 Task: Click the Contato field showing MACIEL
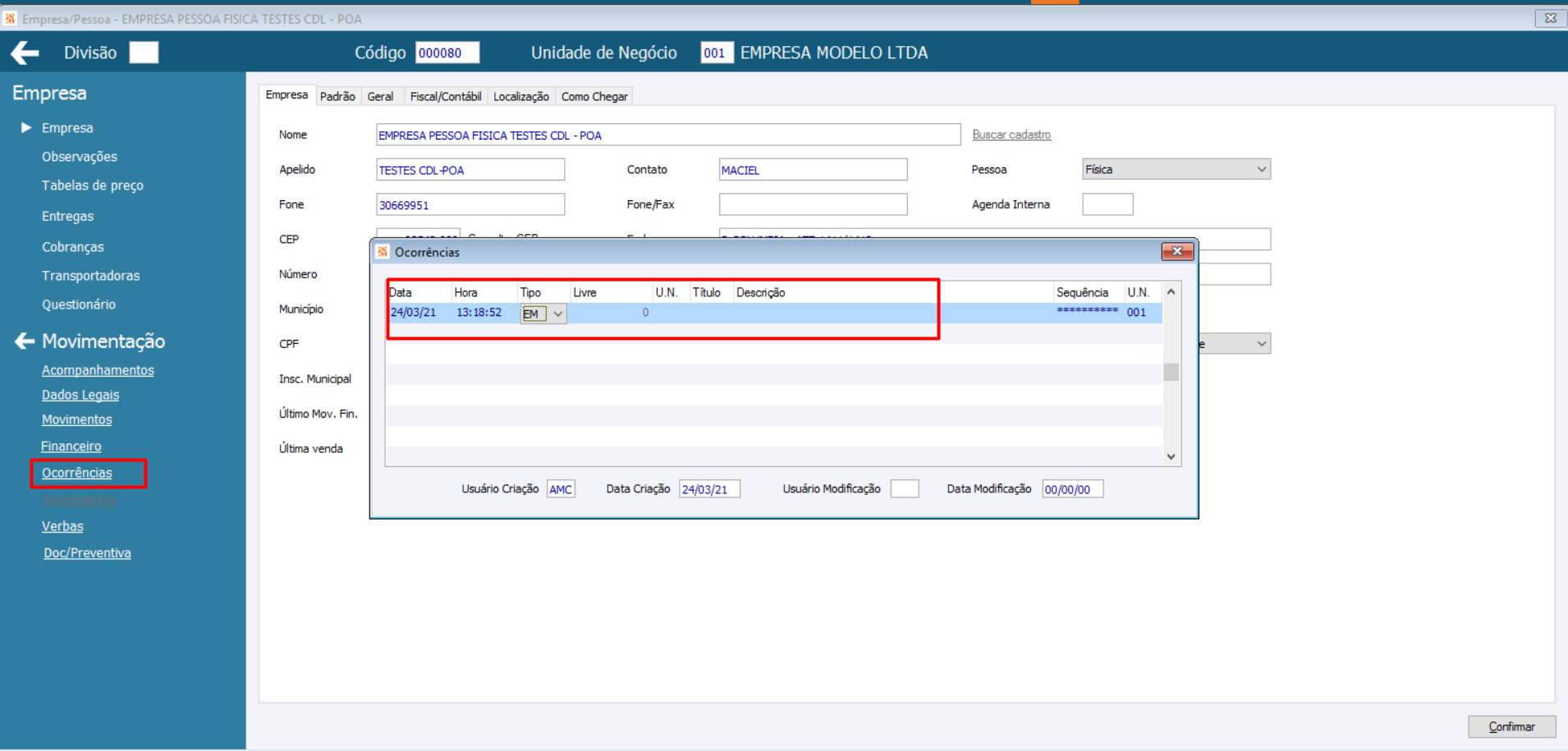pyautogui.click(x=813, y=170)
